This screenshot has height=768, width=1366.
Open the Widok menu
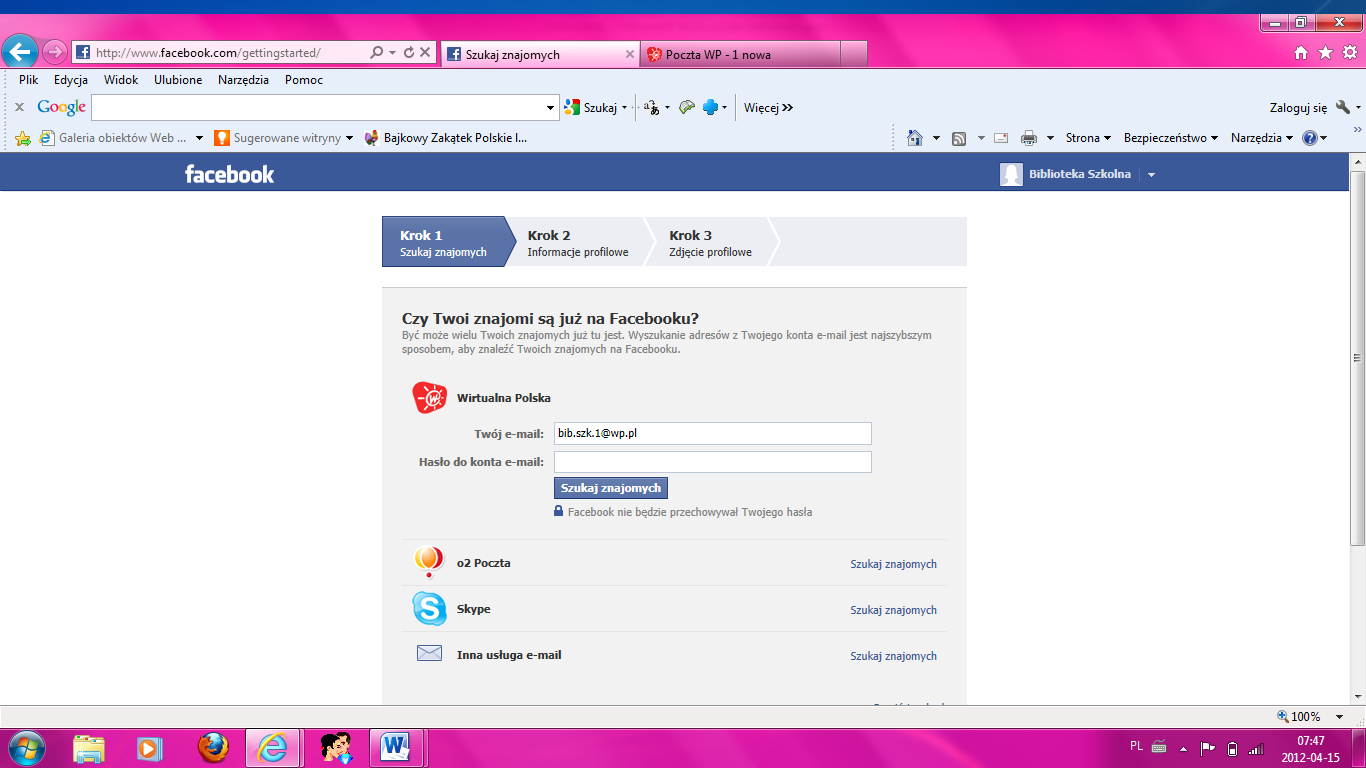[x=121, y=80]
